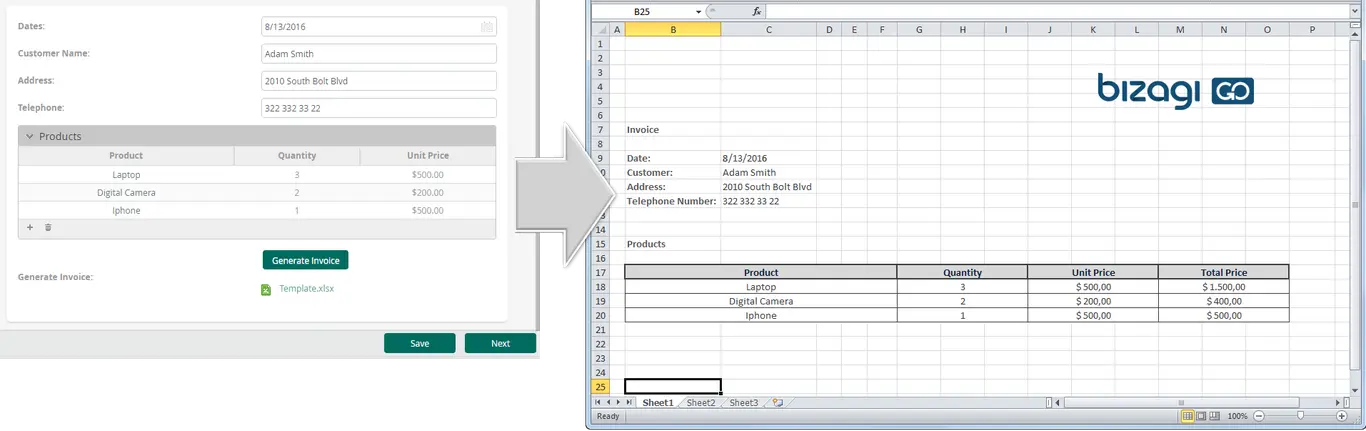Switch to Page Break Preview icon
The height and width of the screenshot is (431, 1366).
point(1215,416)
